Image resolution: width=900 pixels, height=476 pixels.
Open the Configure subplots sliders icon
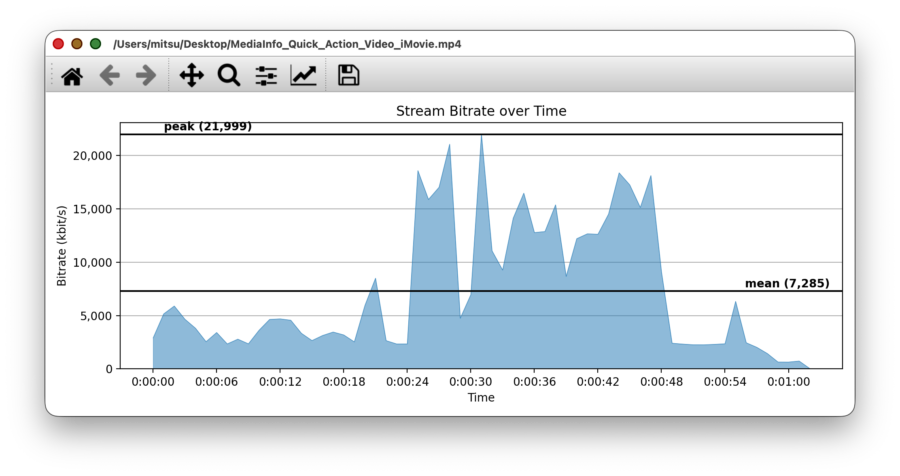coord(266,76)
